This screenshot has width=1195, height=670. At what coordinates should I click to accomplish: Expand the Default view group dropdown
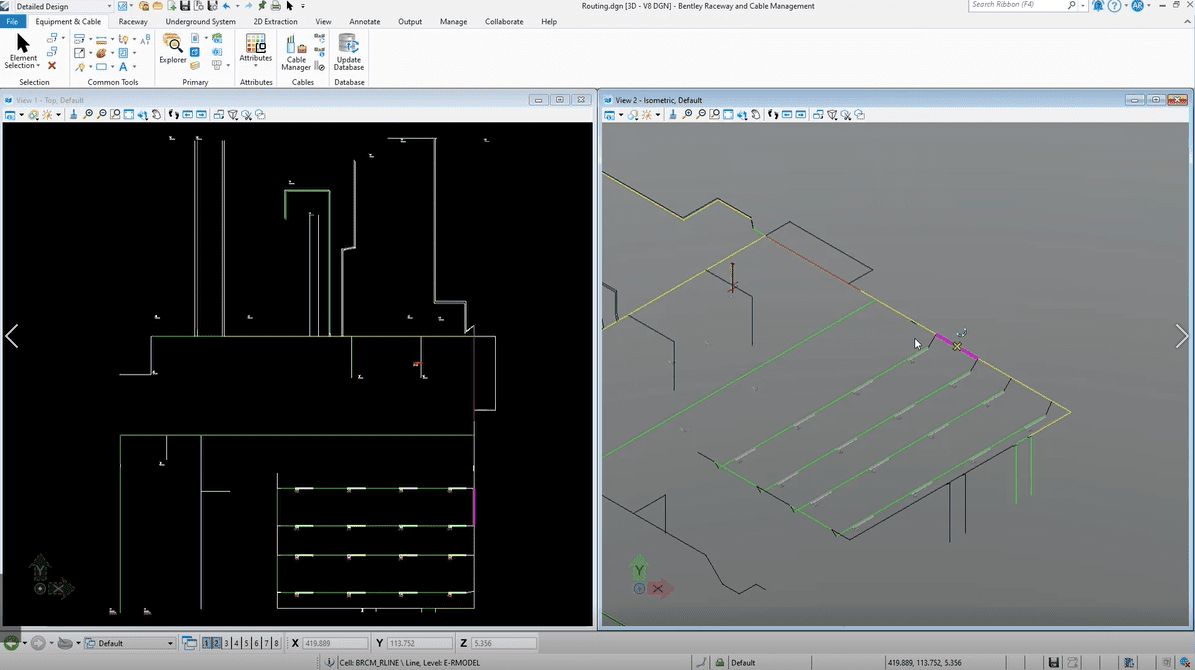point(170,643)
